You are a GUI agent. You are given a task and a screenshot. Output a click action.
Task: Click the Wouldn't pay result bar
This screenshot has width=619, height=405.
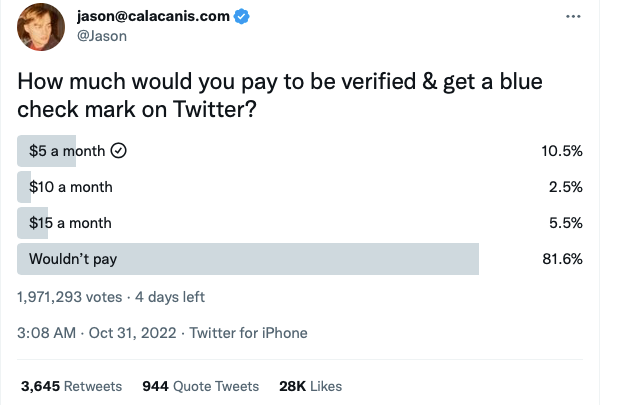300,259
